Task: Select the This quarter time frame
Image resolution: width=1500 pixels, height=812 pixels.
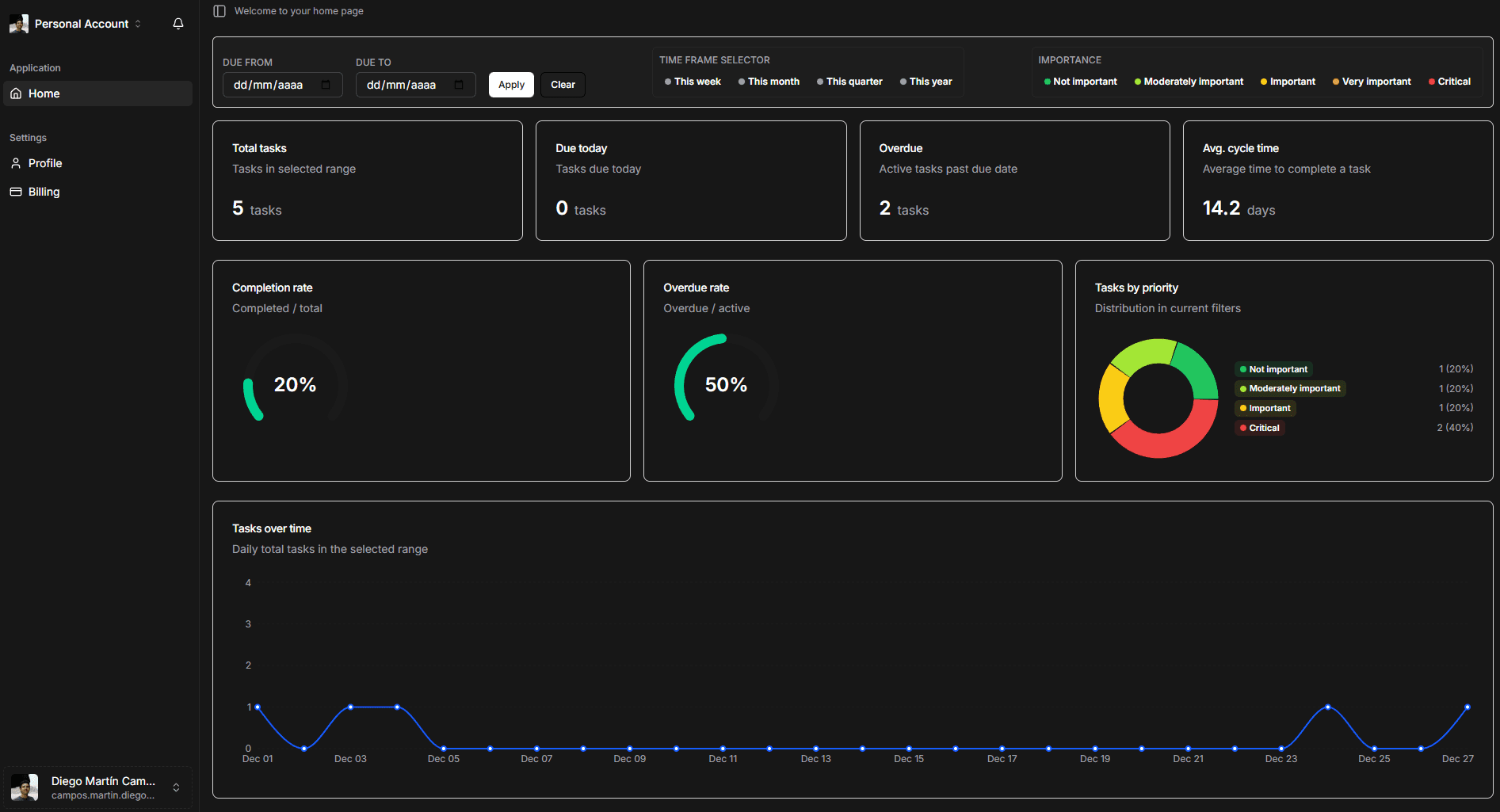Action: (849, 82)
